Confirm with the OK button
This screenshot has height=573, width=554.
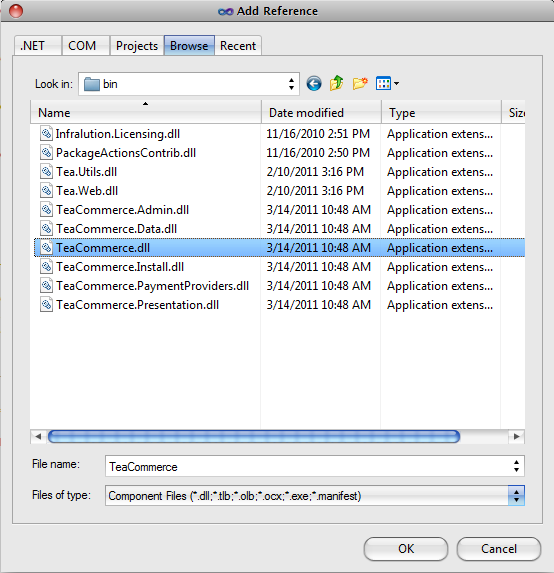(x=406, y=549)
